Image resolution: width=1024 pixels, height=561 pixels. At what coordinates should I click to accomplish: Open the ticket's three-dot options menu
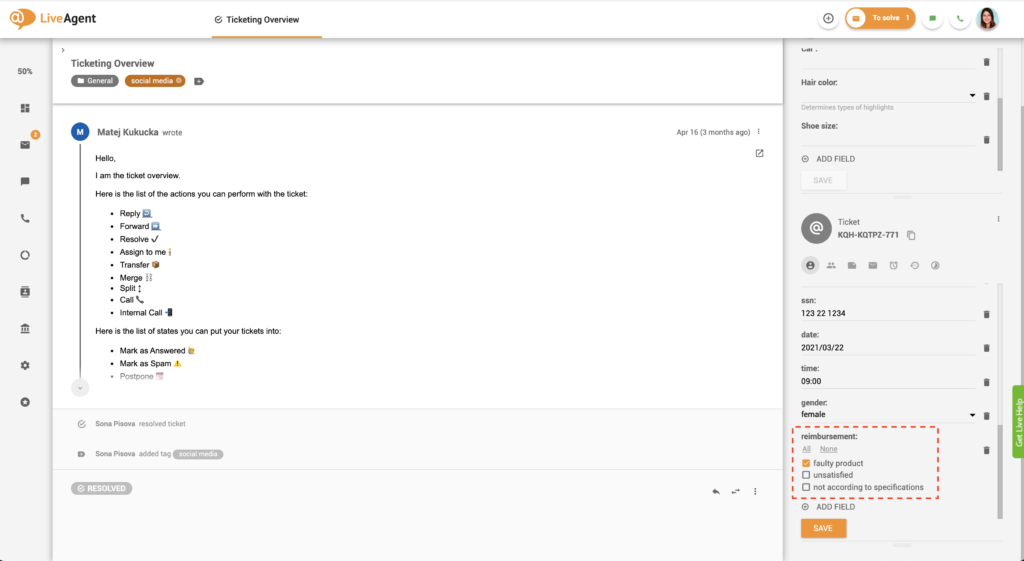click(x=998, y=219)
